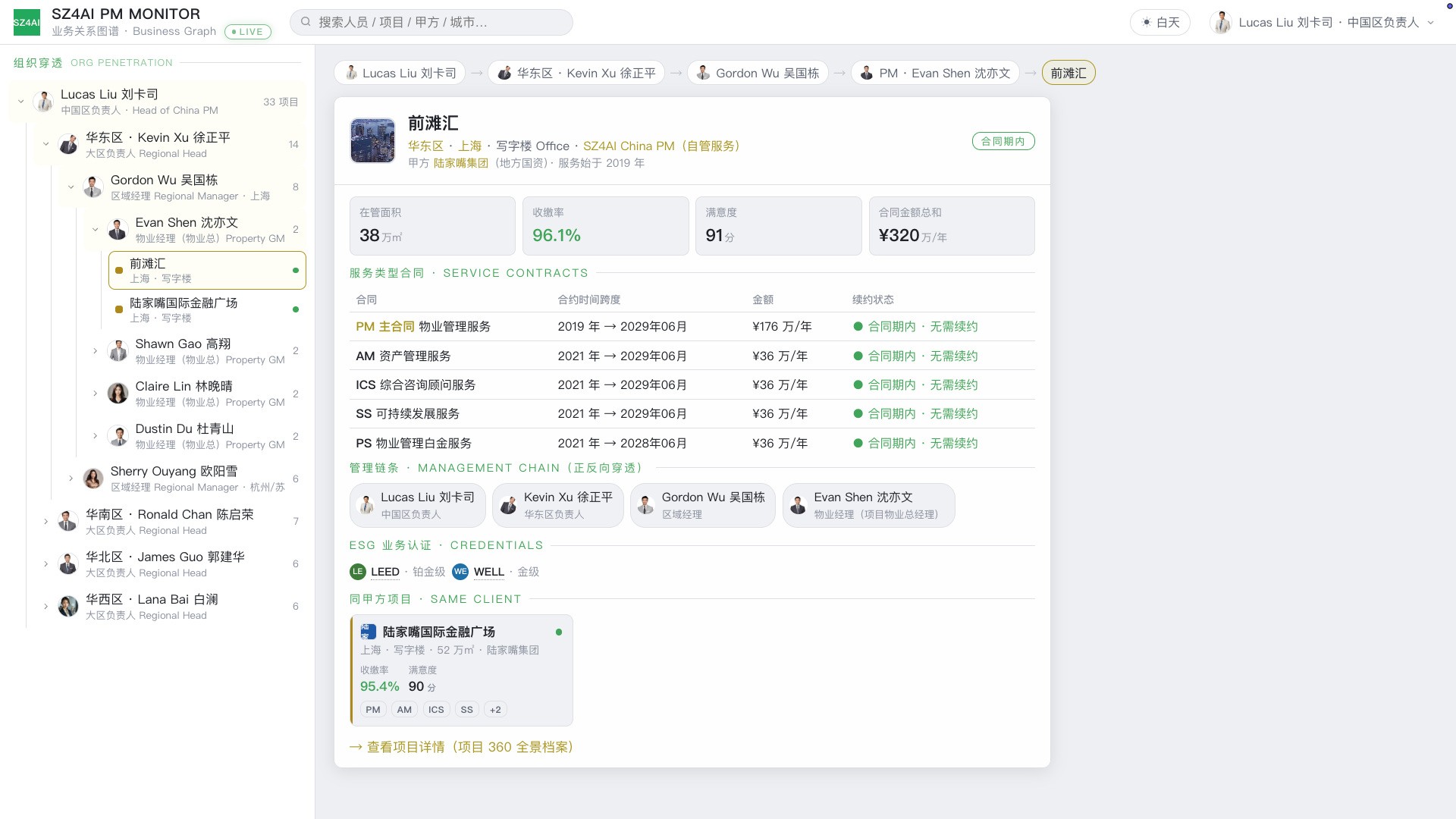Expand the 华北区 James Guo tree node
The height and width of the screenshot is (819, 1456).
point(46,563)
